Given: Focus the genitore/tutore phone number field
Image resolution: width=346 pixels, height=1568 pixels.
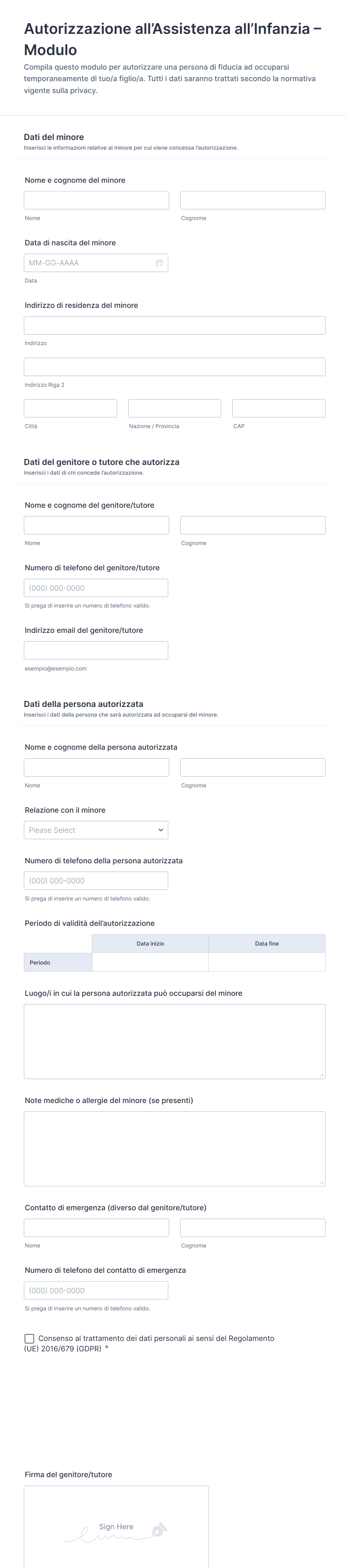Looking at the screenshot, I should coord(96,588).
